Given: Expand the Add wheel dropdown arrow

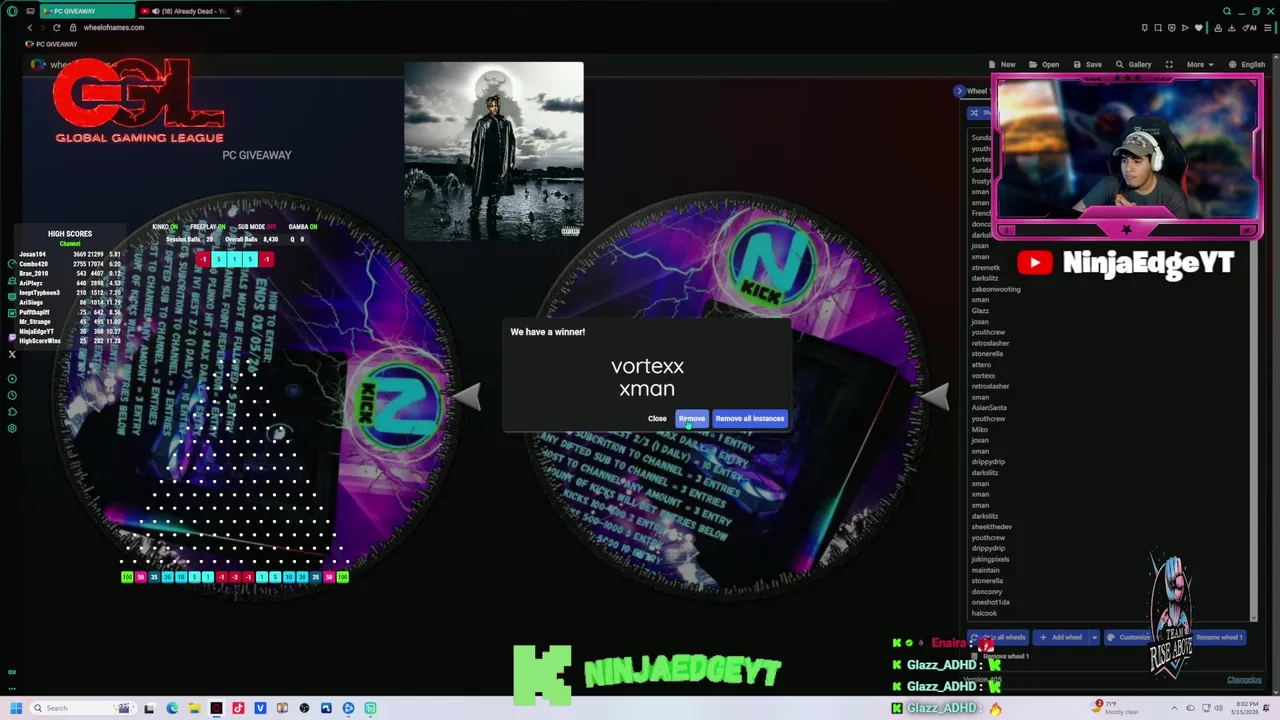Looking at the screenshot, I should click(x=1094, y=637).
